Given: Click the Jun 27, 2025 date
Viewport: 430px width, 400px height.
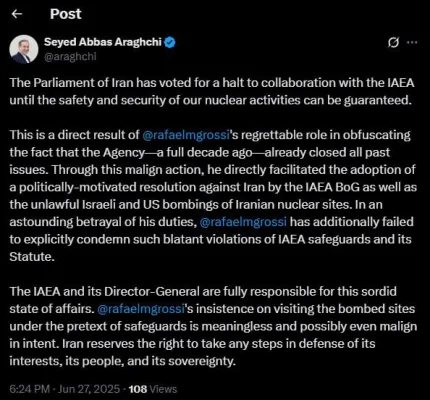Looking at the screenshot, I should tap(89, 389).
